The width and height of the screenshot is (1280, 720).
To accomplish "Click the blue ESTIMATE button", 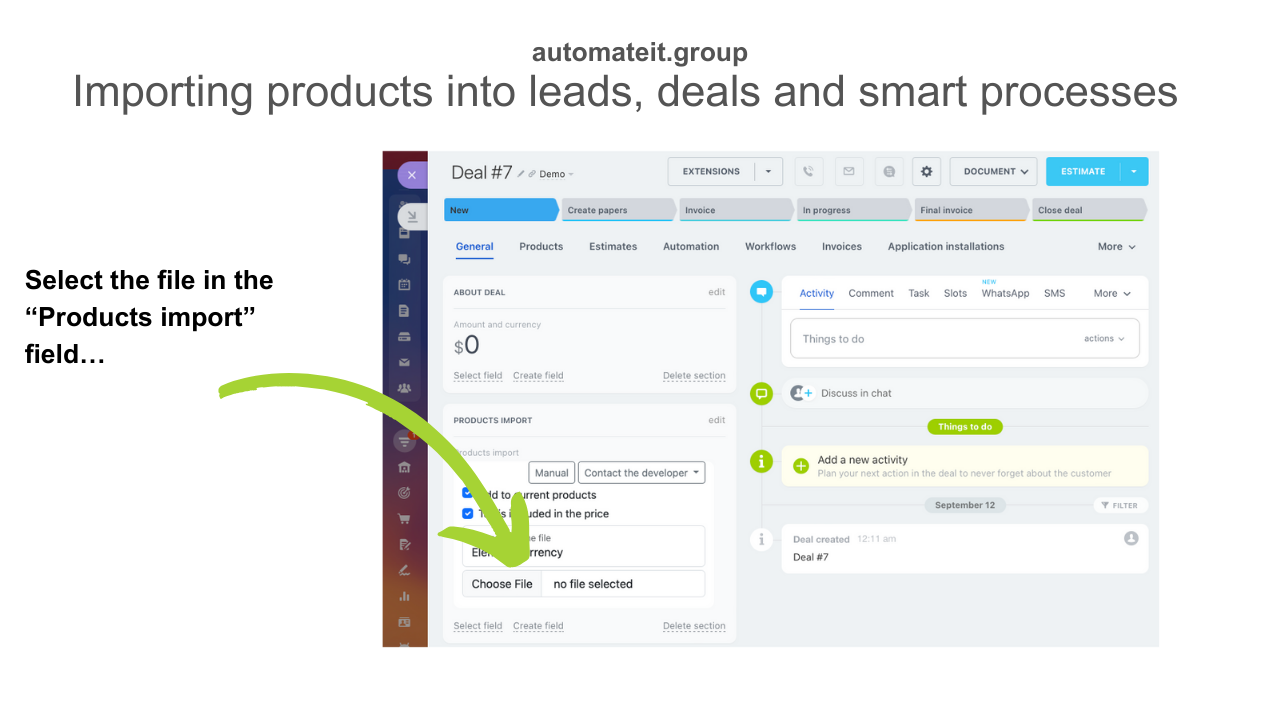I will (1083, 172).
